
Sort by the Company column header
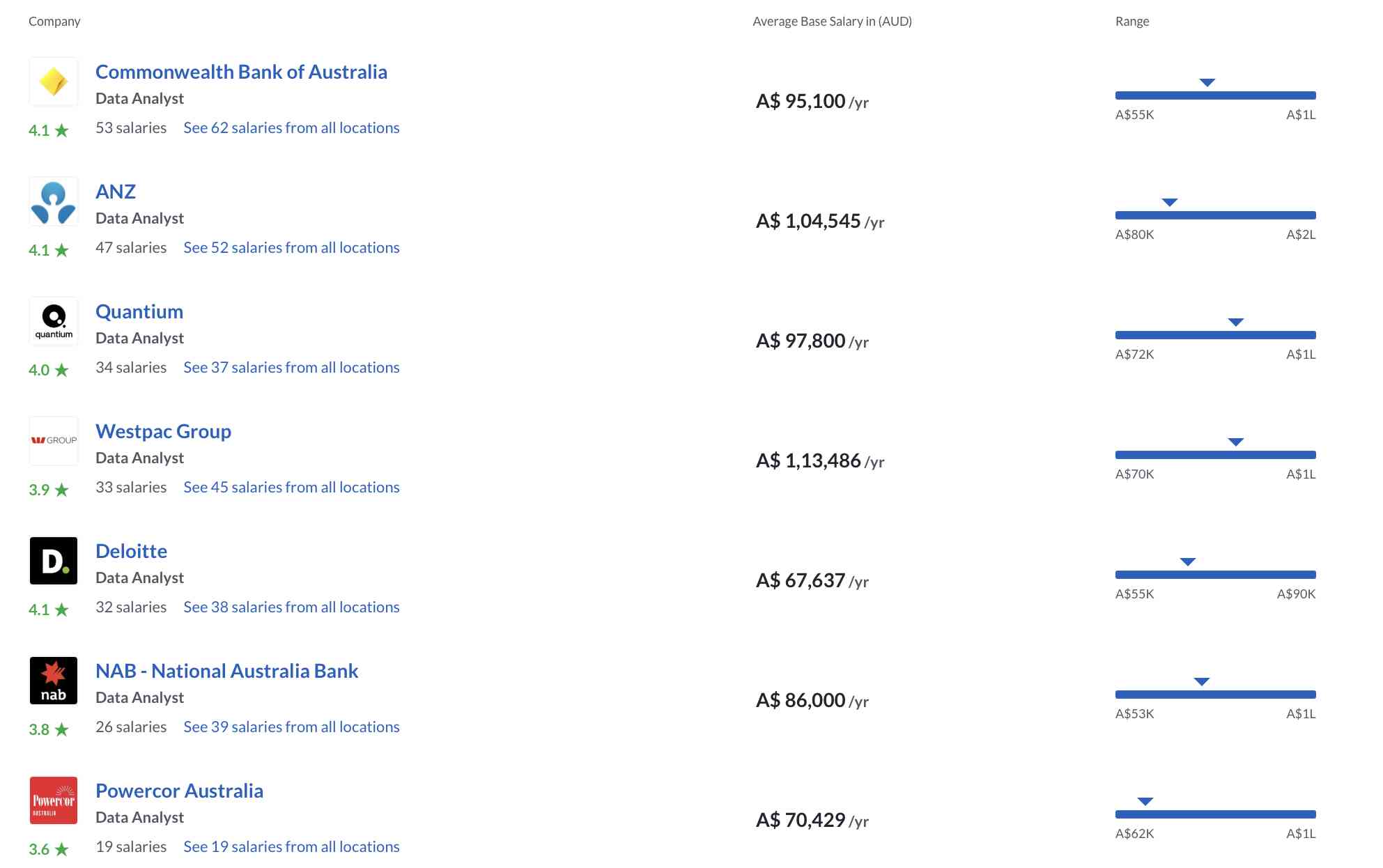point(54,21)
